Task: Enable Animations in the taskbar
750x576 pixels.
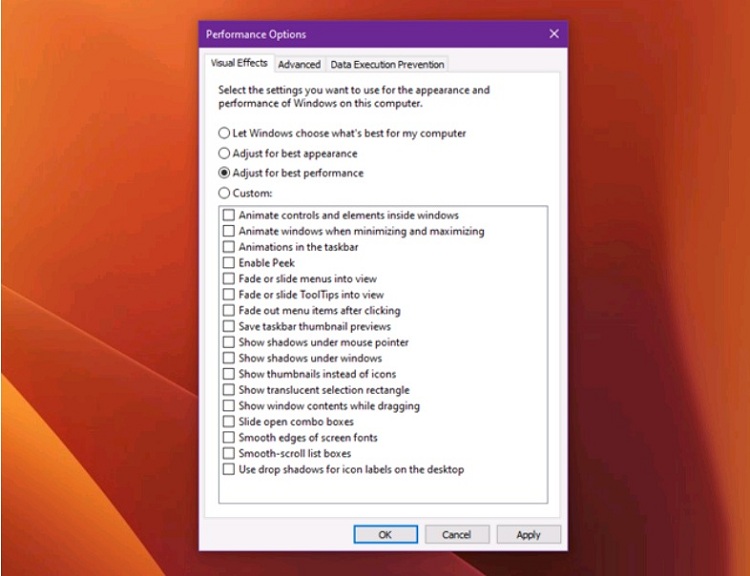Action: [229, 247]
